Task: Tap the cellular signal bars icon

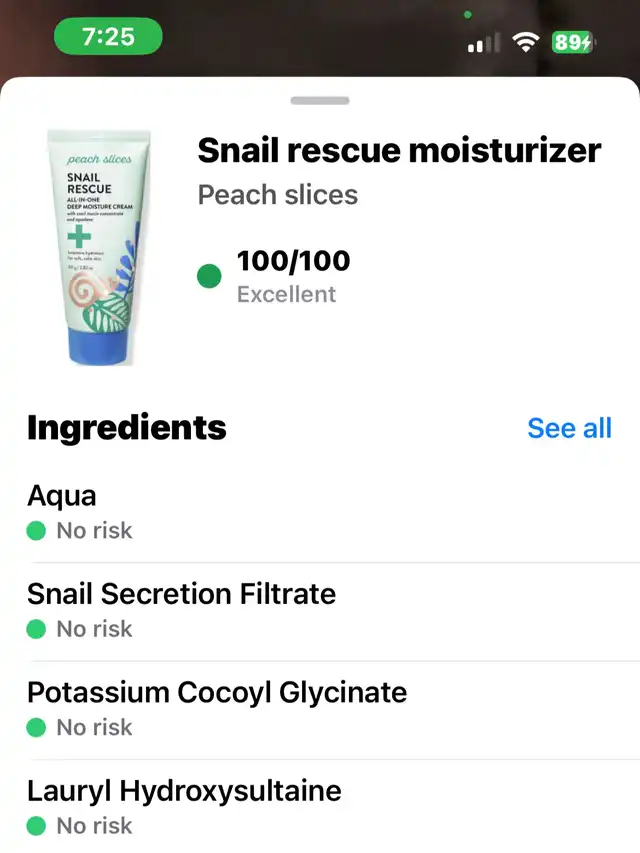Action: [484, 43]
